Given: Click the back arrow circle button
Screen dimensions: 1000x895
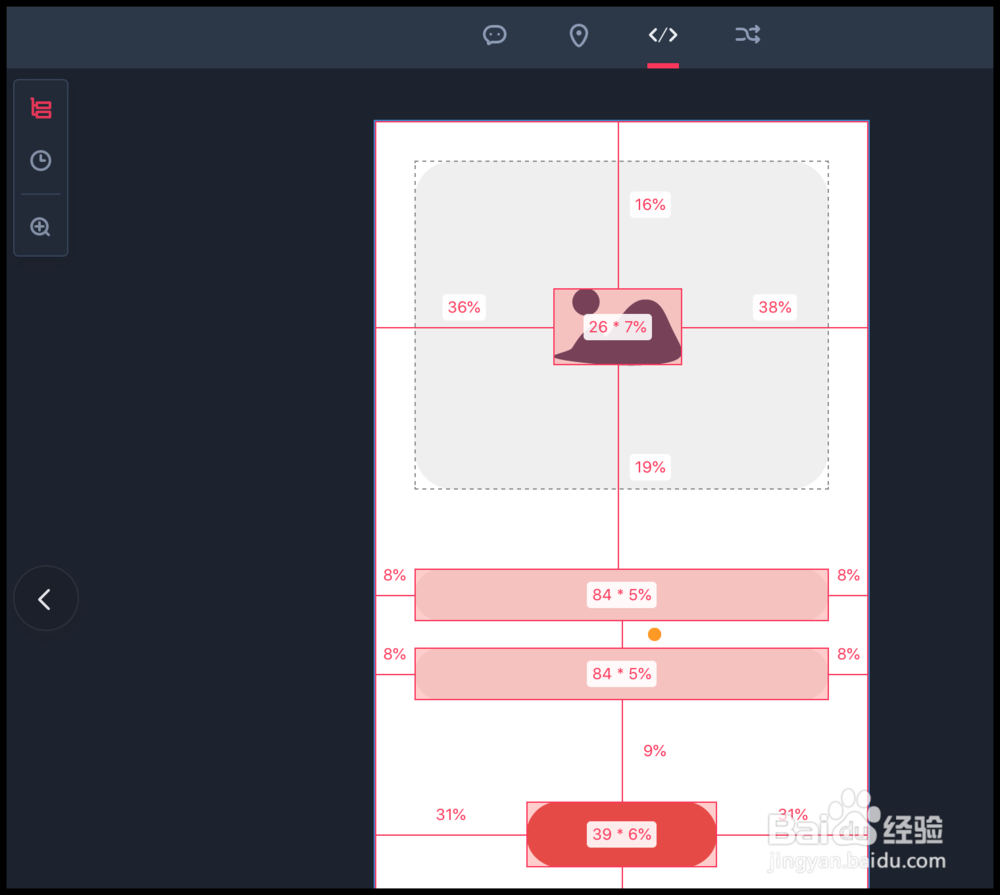Looking at the screenshot, I should coord(46,598).
